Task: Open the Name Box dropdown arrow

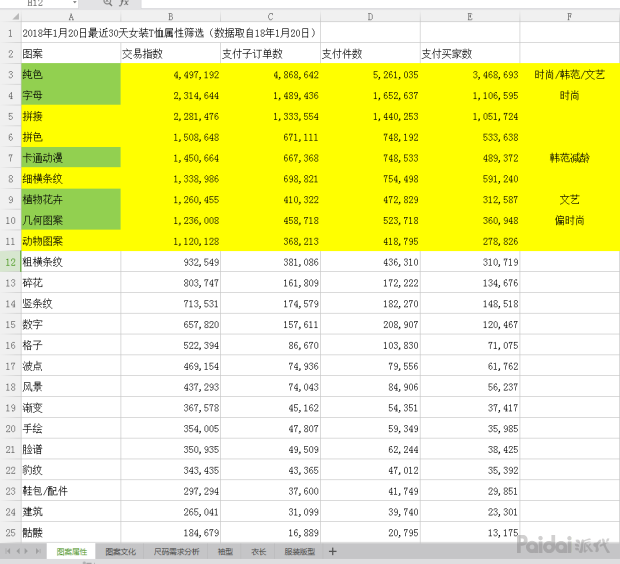Action: [x=75, y=4]
